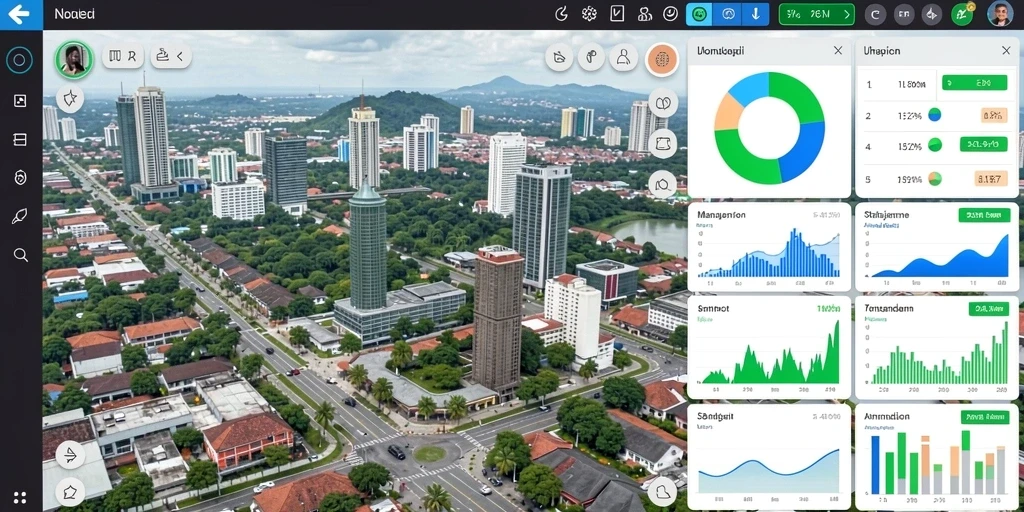Open the blue line chart card at bottom
The image size is (1024, 512).
pyautogui.click(x=769, y=456)
